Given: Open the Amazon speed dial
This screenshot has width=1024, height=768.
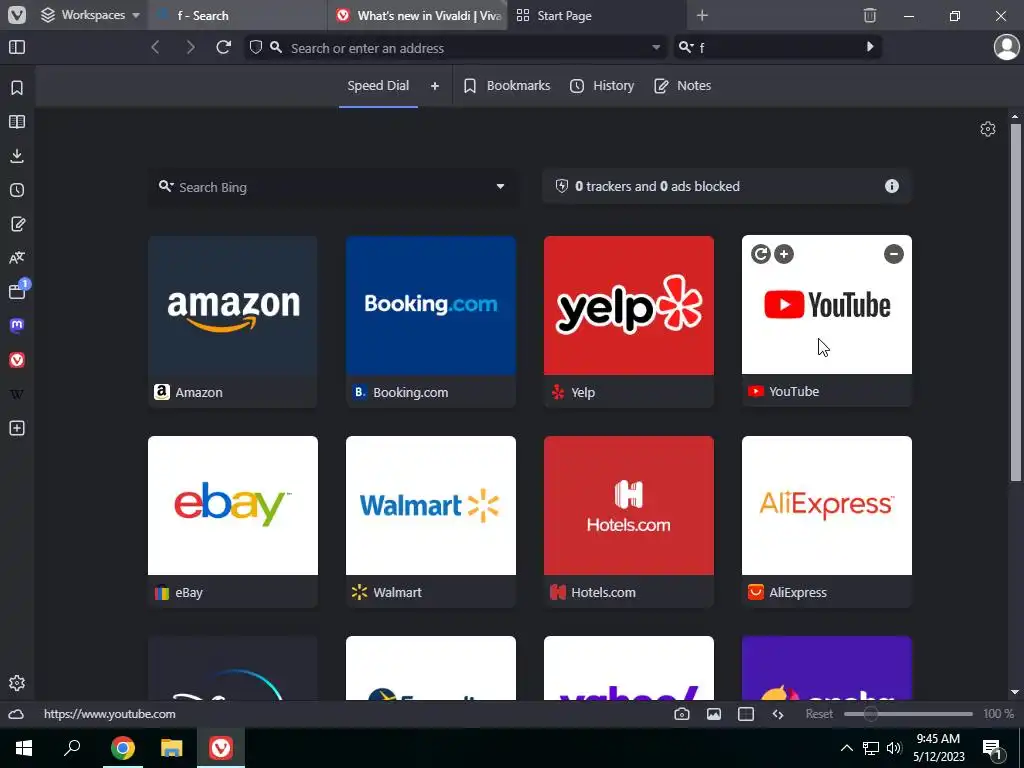Looking at the screenshot, I should click(x=233, y=321).
